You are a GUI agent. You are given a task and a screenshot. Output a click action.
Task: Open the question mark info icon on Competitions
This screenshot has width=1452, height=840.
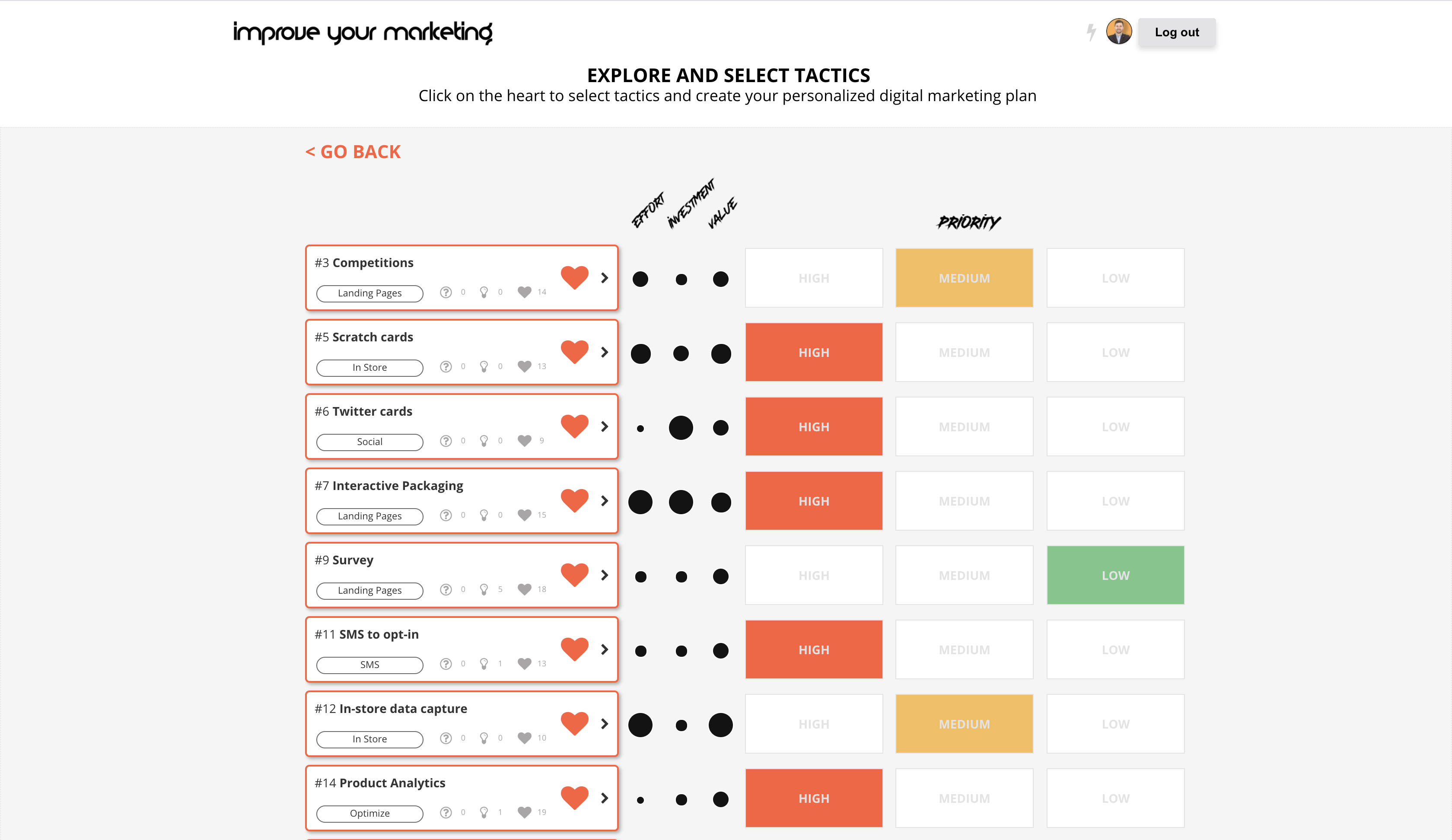tap(446, 292)
